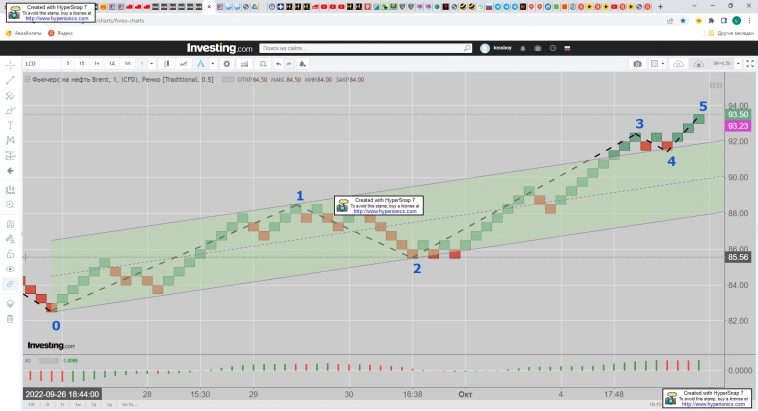Viewport: 758px width, 411px height.
Task: Select the 5-minute timeframe
Action: [68, 63]
